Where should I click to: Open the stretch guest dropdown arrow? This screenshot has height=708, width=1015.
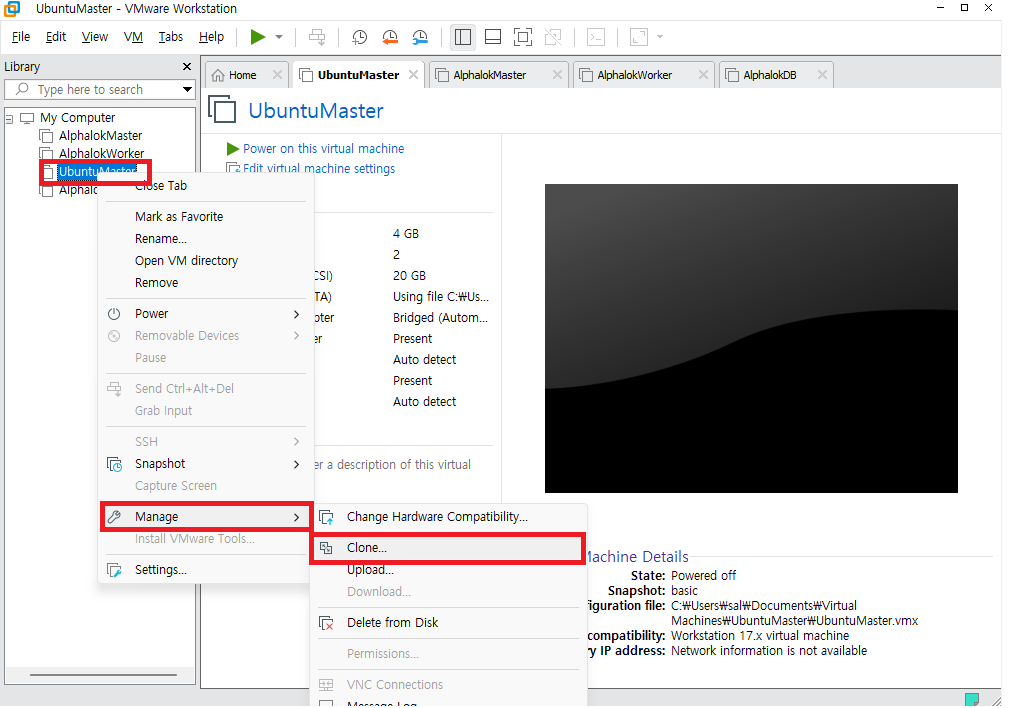tap(660, 37)
